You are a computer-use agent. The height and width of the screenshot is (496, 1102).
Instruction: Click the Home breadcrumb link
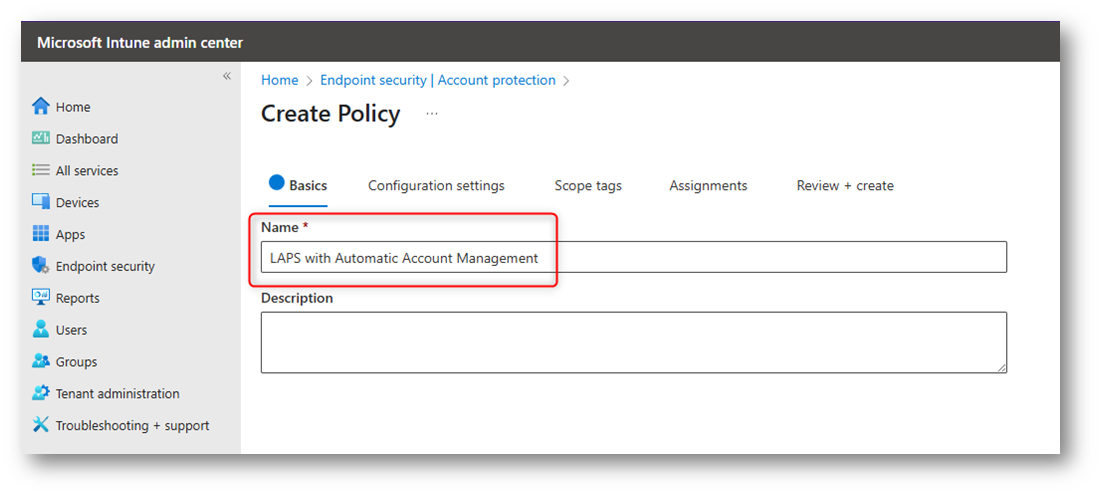click(280, 80)
